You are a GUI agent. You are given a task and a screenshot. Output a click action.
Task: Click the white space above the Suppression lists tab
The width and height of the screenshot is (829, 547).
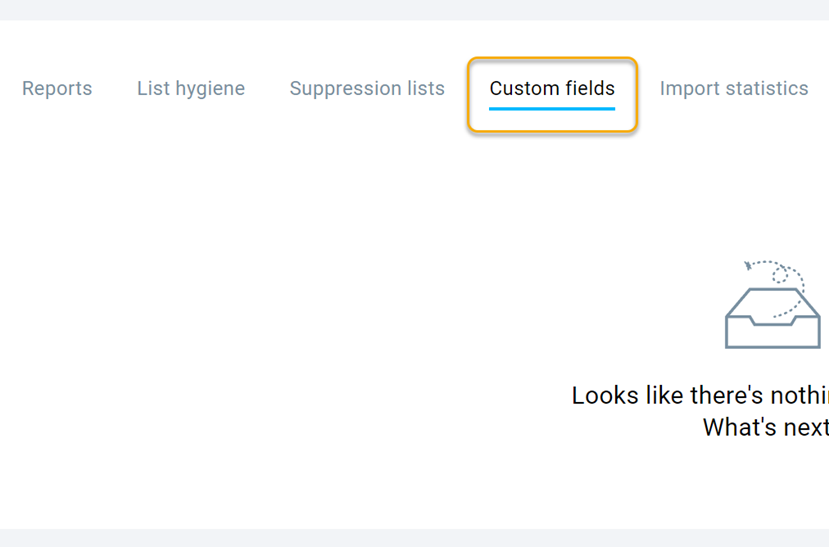pyautogui.click(x=367, y=45)
